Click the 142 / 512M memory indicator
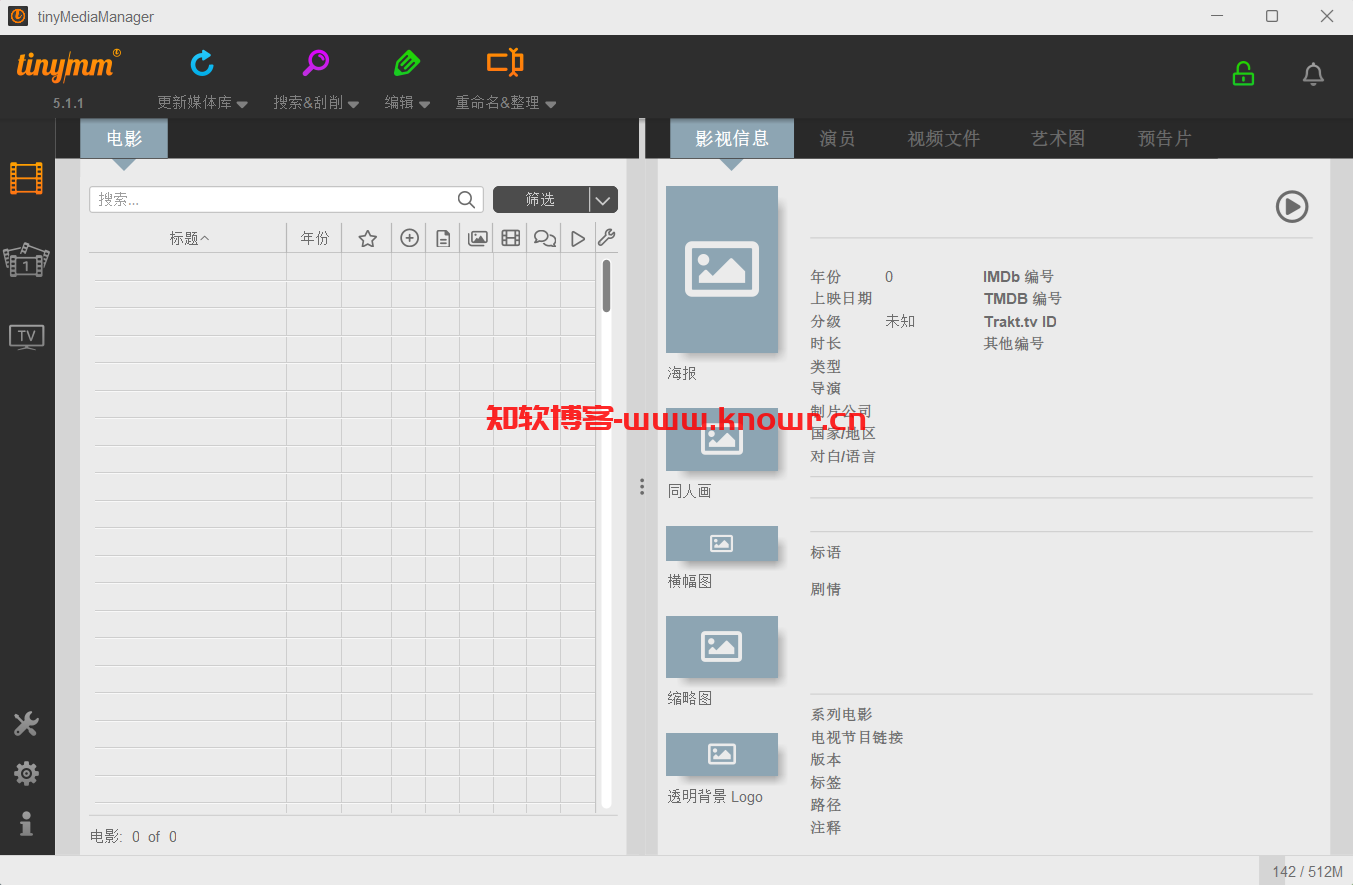This screenshot has height=885, width=1353. (1307, 872)
